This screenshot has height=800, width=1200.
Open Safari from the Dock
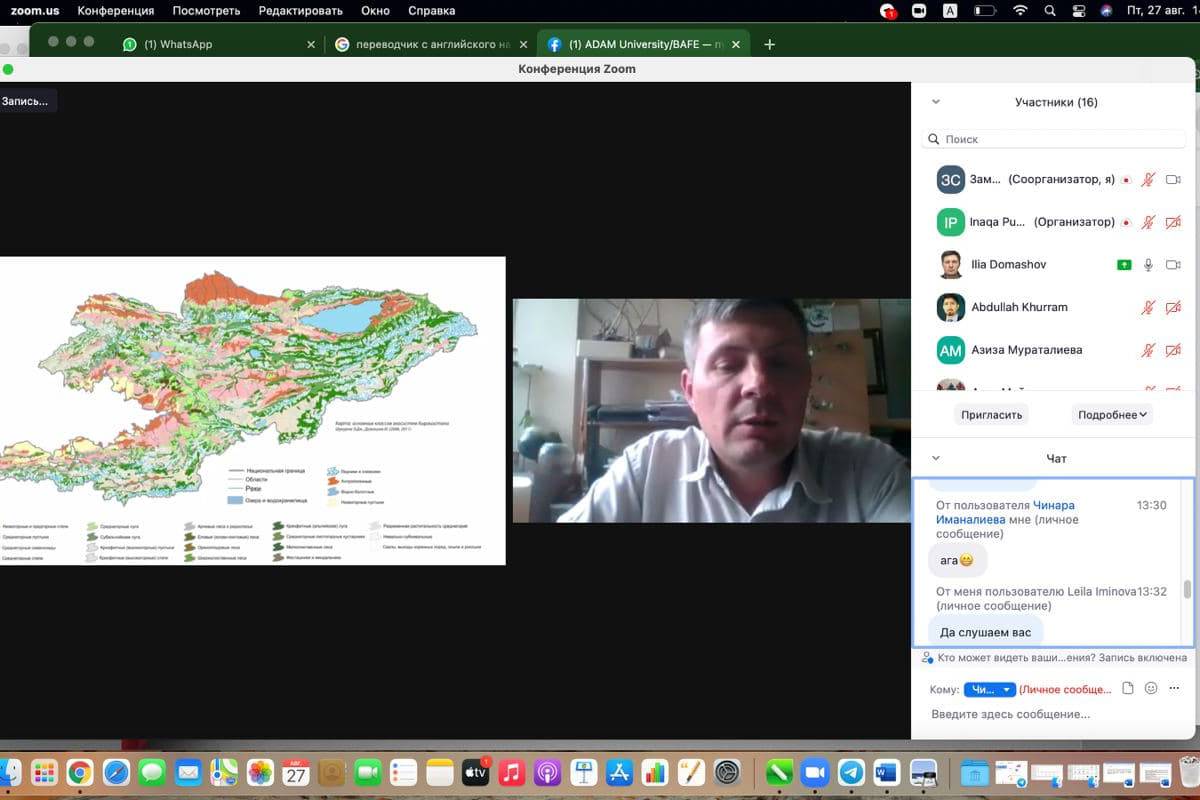116,772
